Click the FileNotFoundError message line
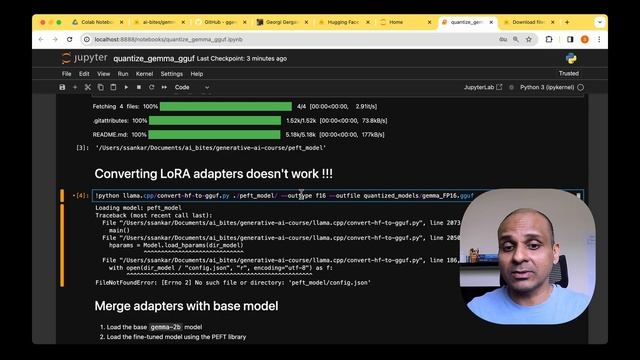Viewport: 640px width, 360px height. coord(233,282)
